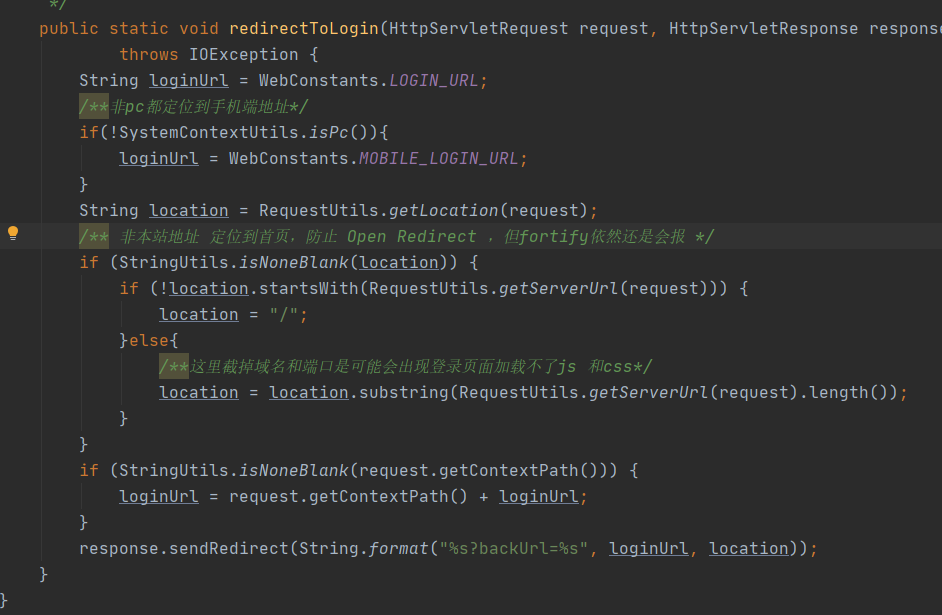Click the yellow lightbulb quick-fix icon

click(13, 234)
